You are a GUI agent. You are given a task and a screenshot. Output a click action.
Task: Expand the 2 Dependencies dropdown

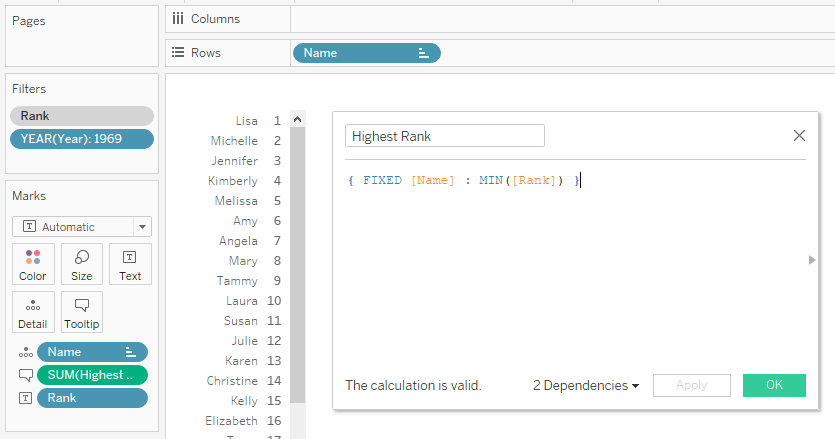[586, 385]
